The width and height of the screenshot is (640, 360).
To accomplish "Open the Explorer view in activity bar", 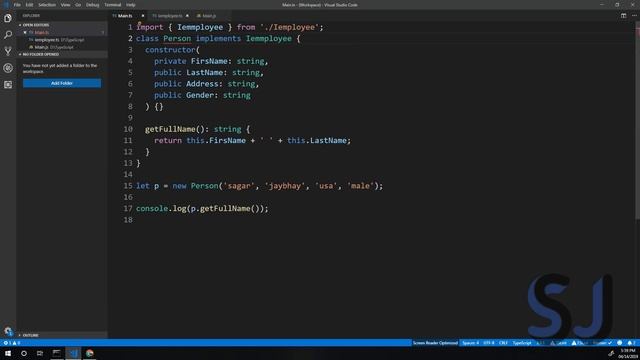I will (x=8, y=18).
